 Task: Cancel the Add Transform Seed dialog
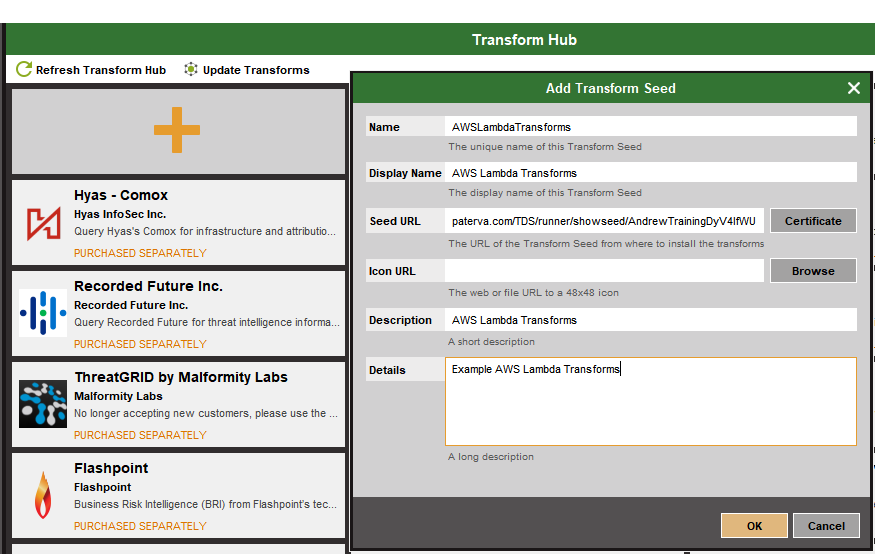pos(826,526)
